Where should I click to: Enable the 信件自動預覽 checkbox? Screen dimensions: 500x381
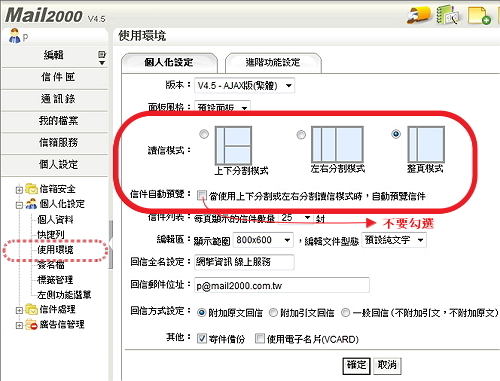202,195
